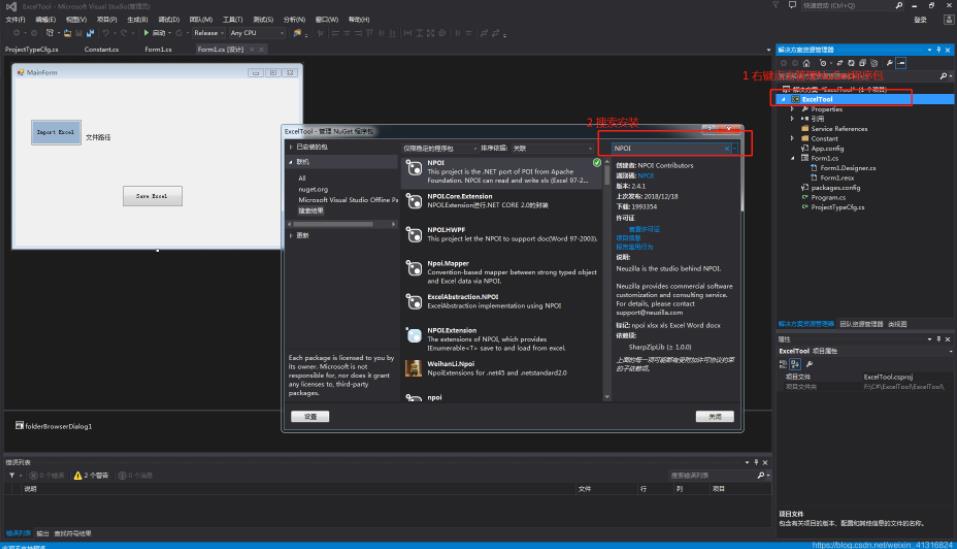Screen dimensions: 957x549
Task: Click the alphabetical sort icon in Properties panel
Action: point(795,364)
